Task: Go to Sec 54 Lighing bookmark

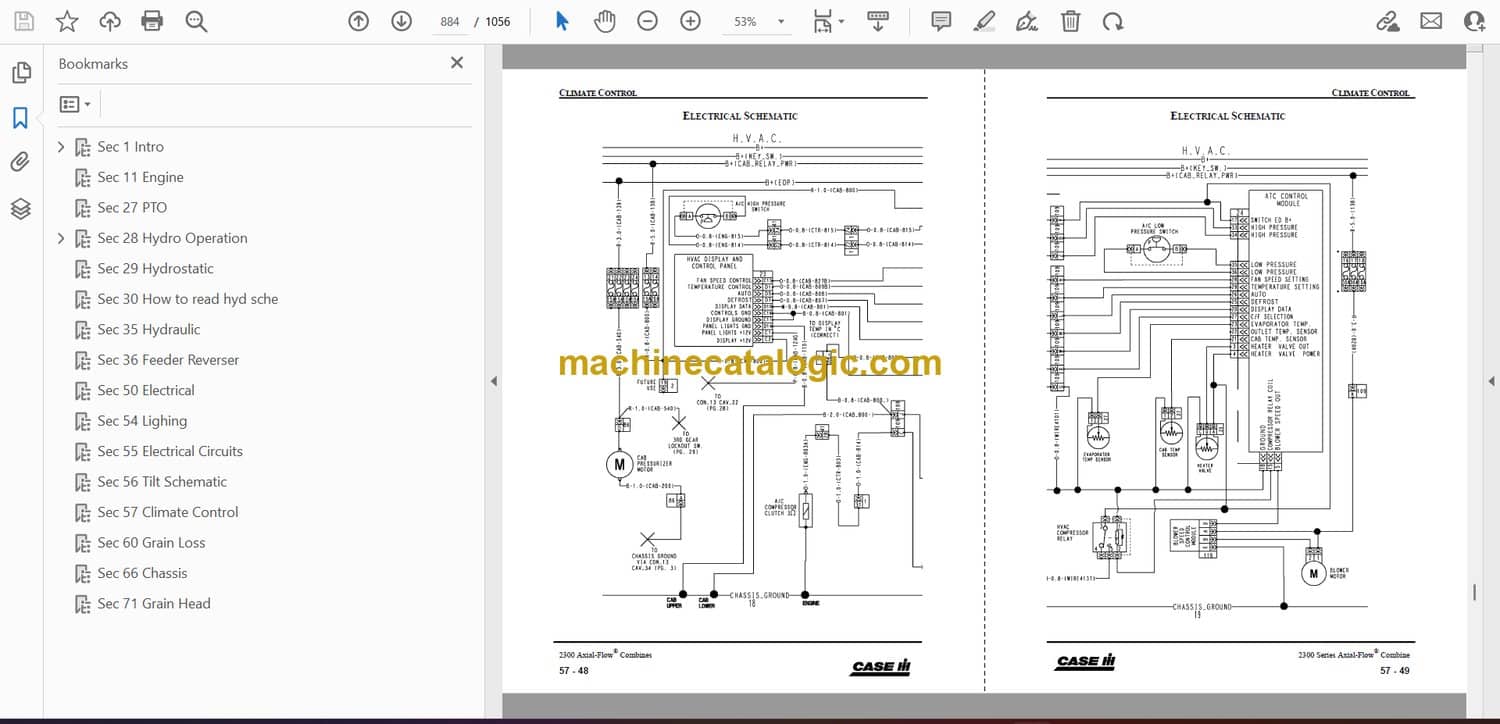Action: [142, 421]
